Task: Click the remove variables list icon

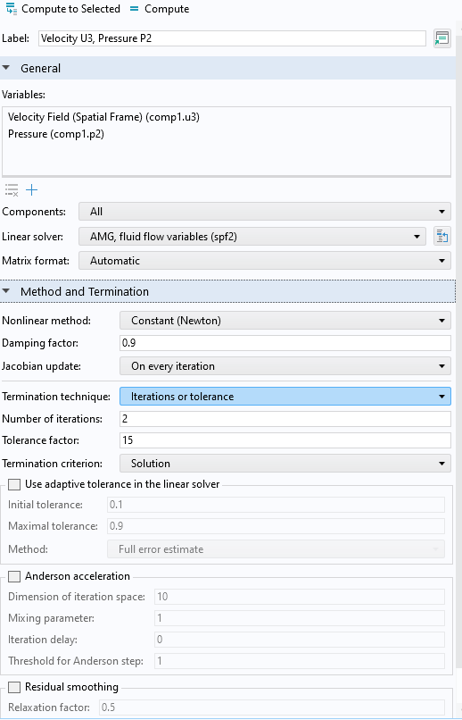Action: pyautogui.click(x=11, y=190)
